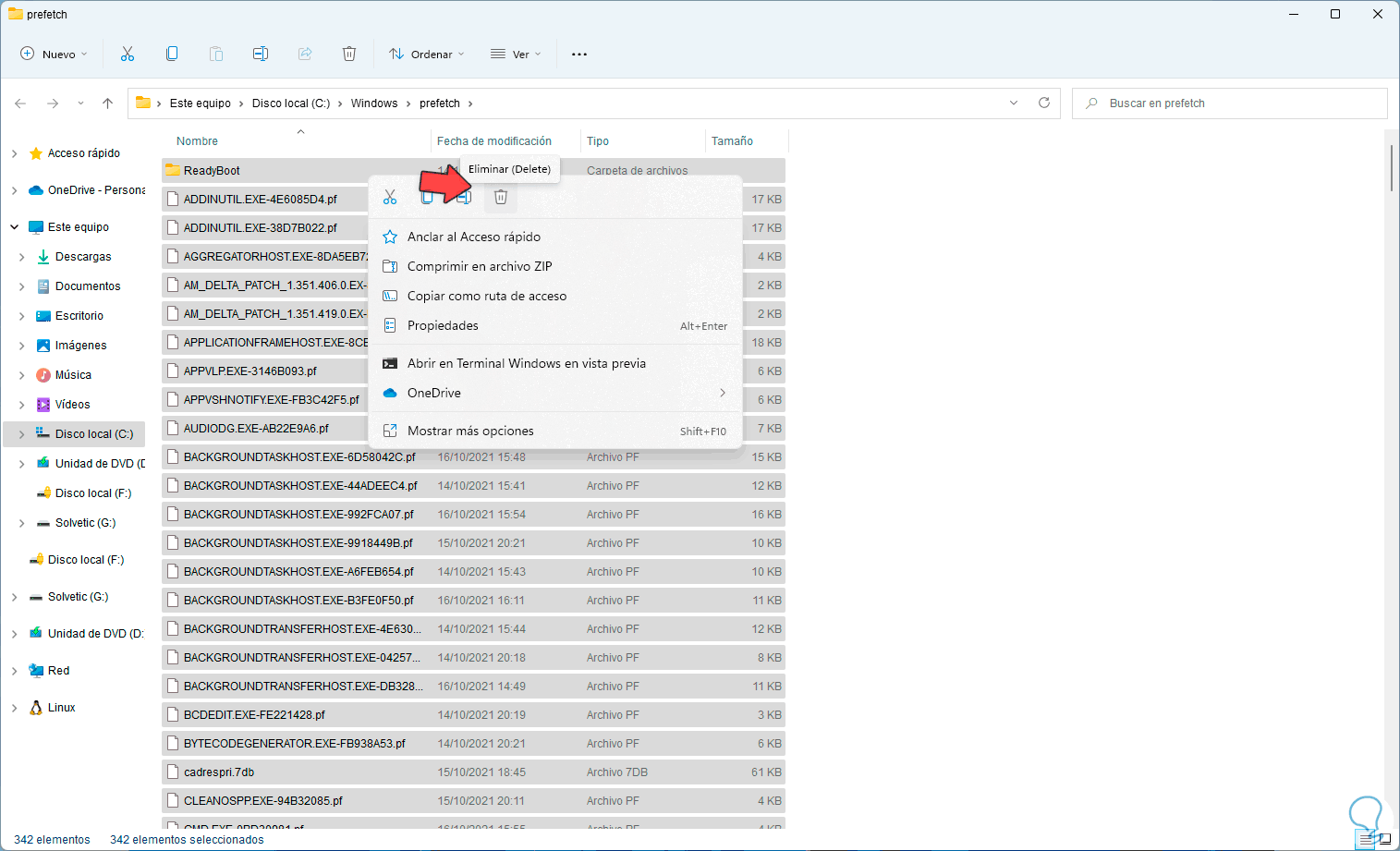Choose Anclar al Acceso rápido
Viewport: 1400px width, 851px height.
point(555,237)
